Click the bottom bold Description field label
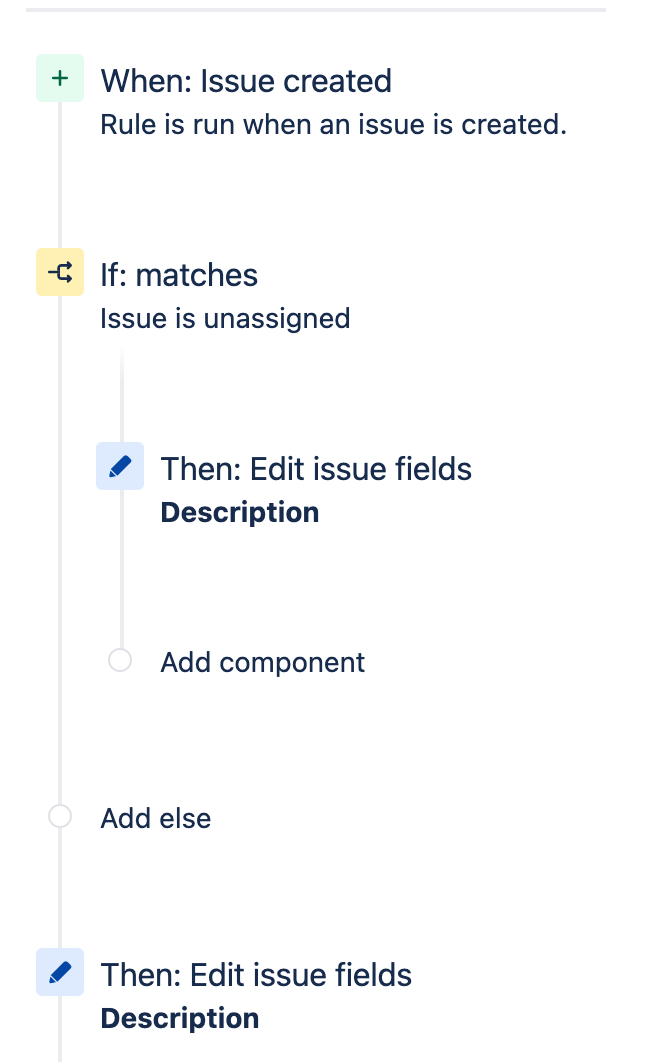 (180, 1019)
